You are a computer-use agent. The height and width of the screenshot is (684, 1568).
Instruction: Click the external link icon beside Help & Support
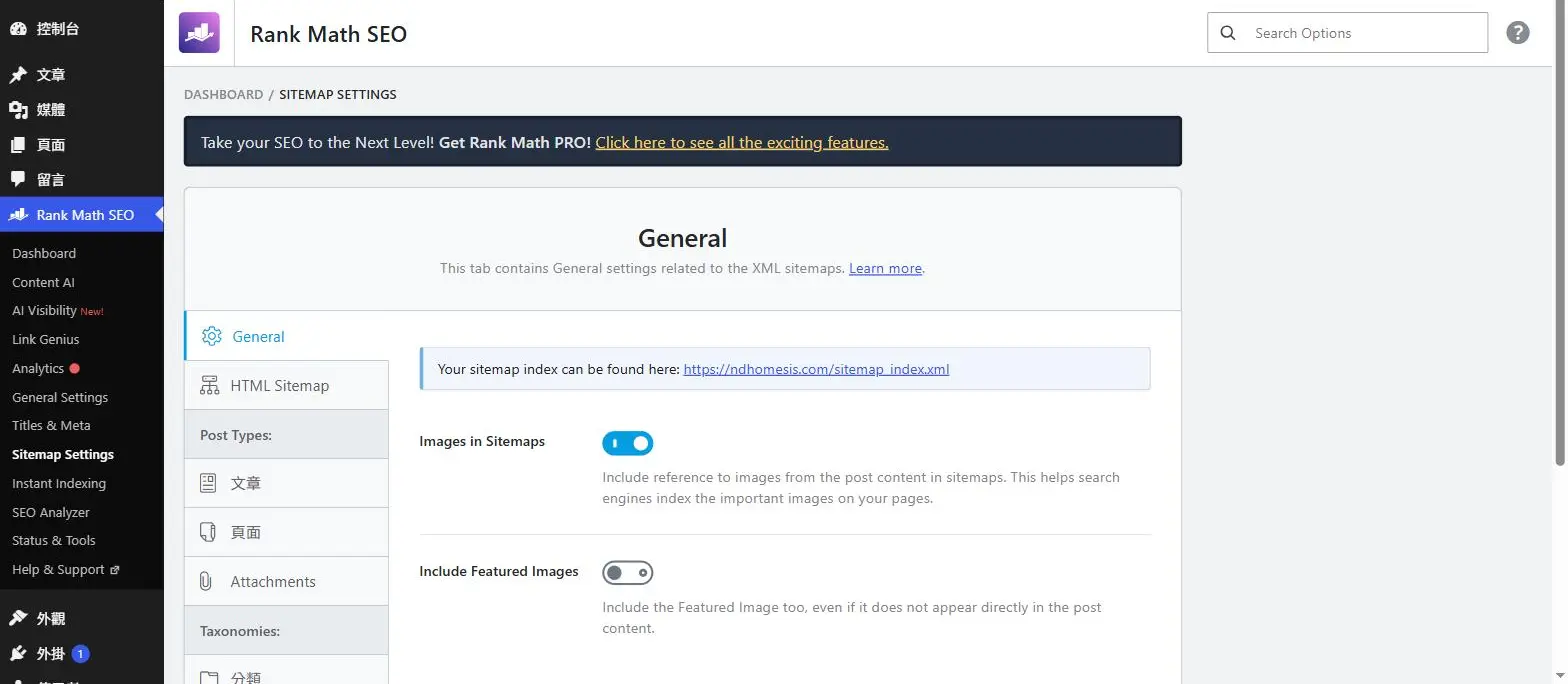click(x=114, y=570)
